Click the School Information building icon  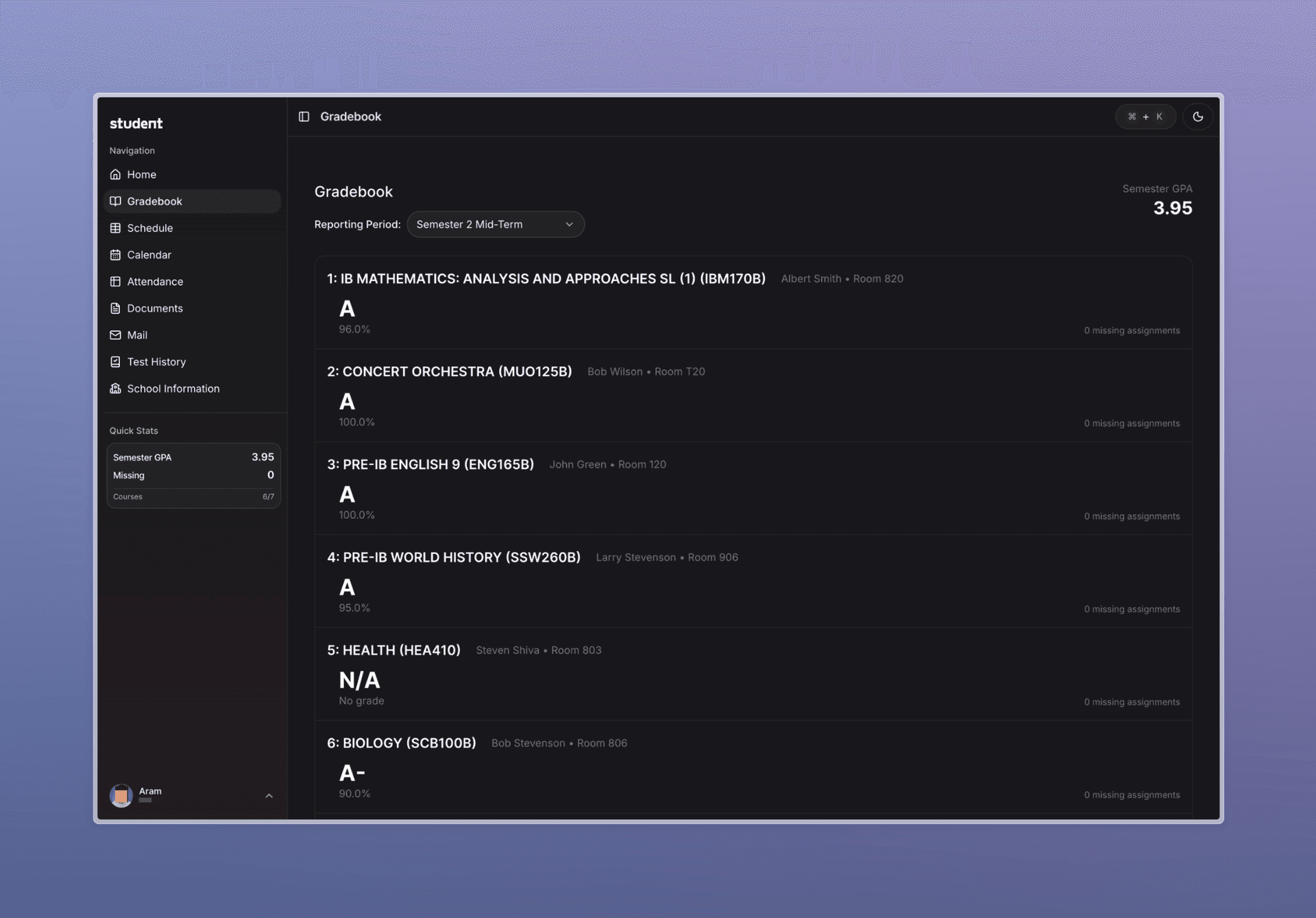pos(115,388)
